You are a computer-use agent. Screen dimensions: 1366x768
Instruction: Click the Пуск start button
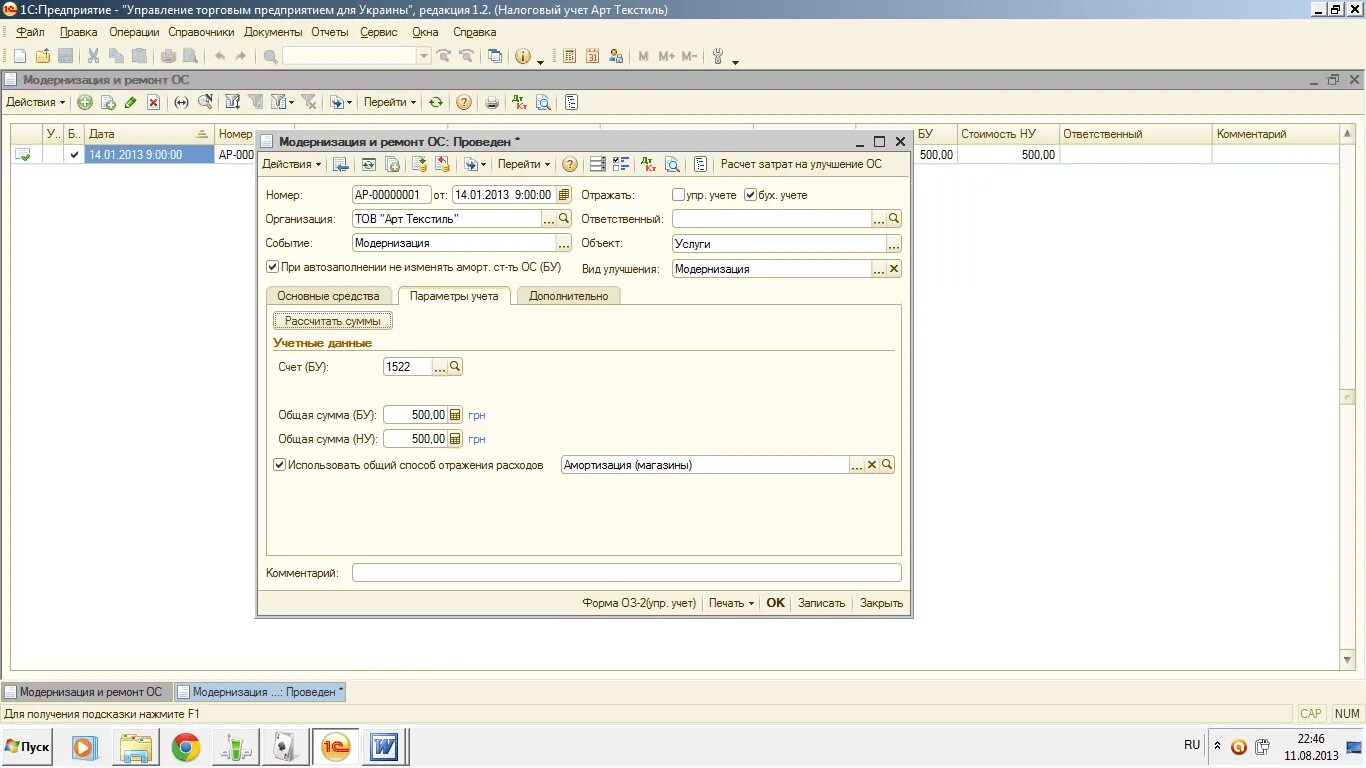[27, 747]
